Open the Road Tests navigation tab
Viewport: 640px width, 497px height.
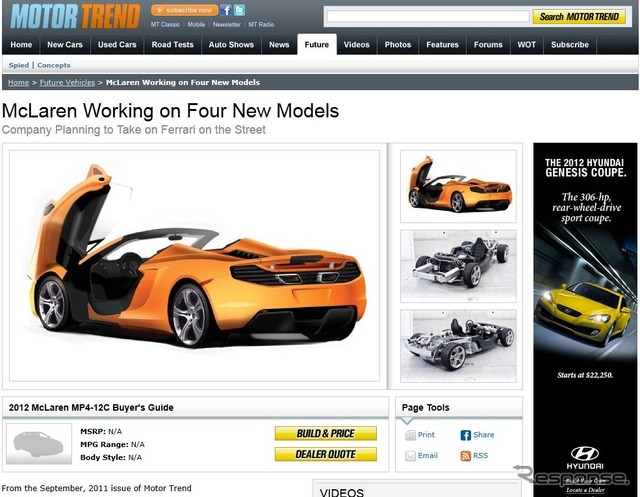(x=172, y=44)
